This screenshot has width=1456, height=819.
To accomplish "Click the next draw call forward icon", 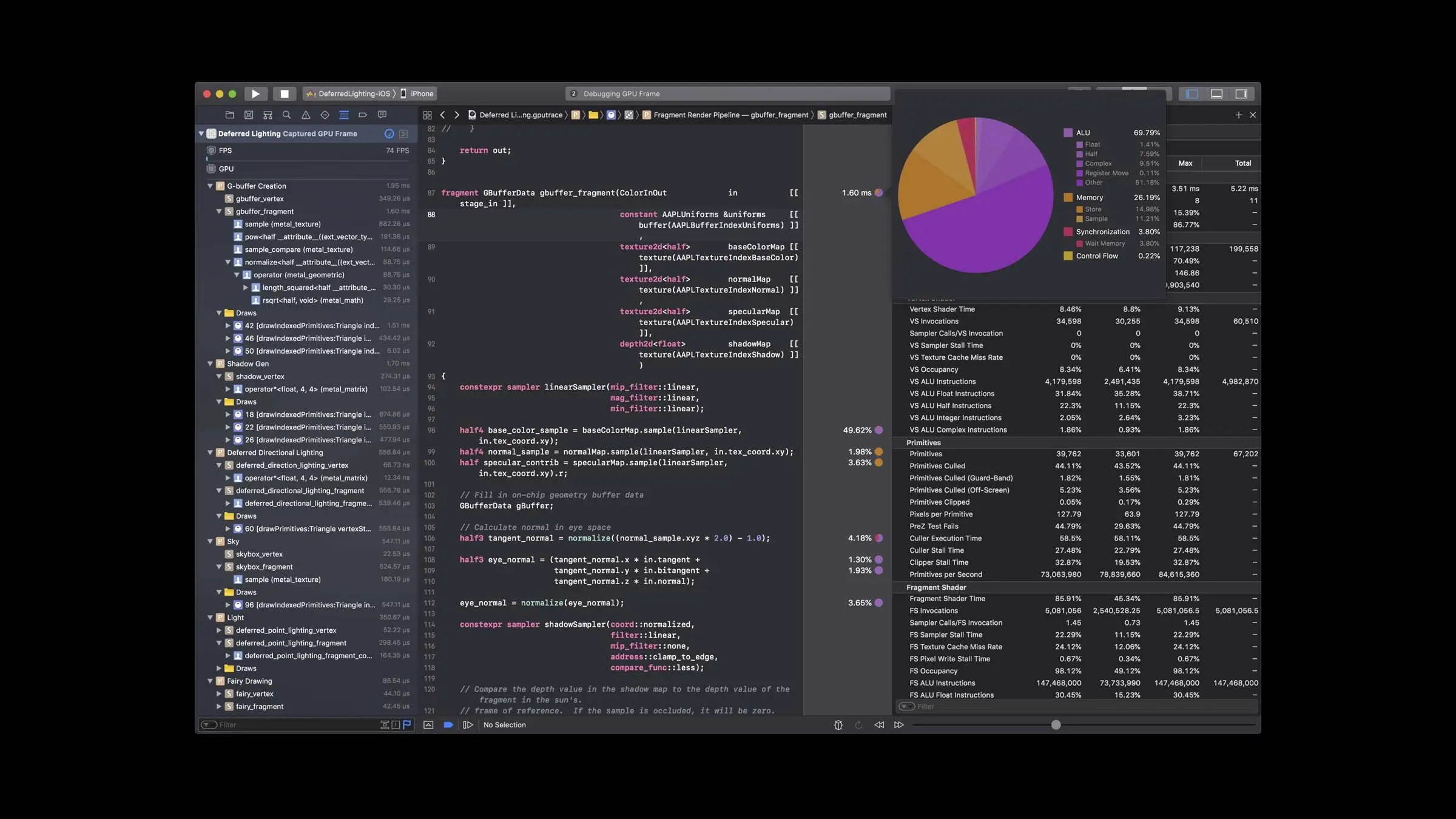I will (899, 725).
